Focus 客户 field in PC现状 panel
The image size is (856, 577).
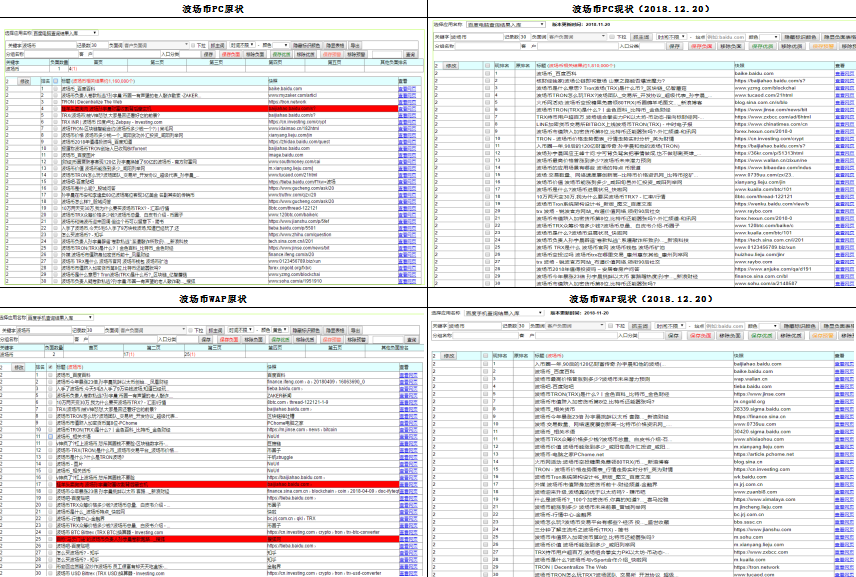578,46
